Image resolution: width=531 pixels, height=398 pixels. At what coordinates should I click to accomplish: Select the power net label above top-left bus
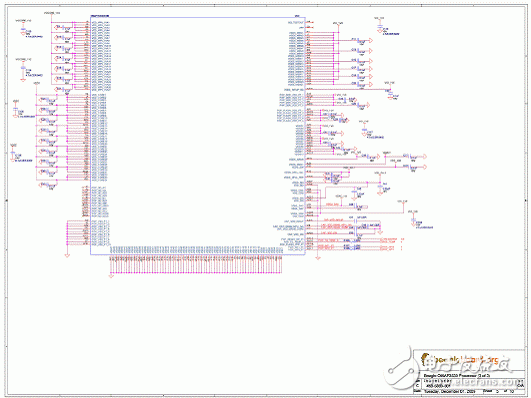(x=52, y=13)
